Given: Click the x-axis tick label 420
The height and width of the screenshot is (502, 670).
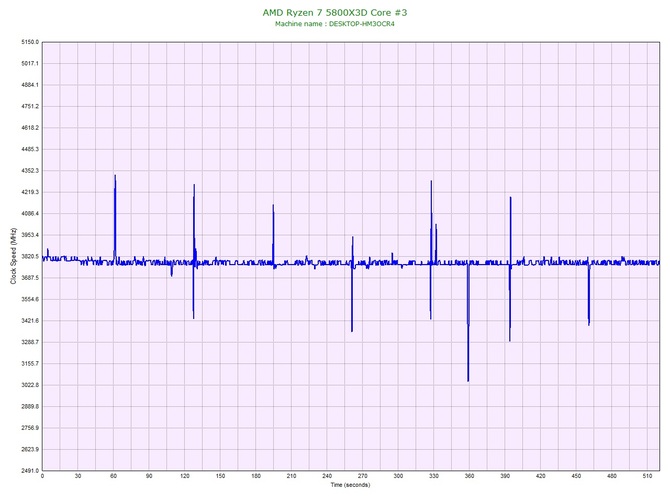Looking at the screenshot, I should [541, 476].
